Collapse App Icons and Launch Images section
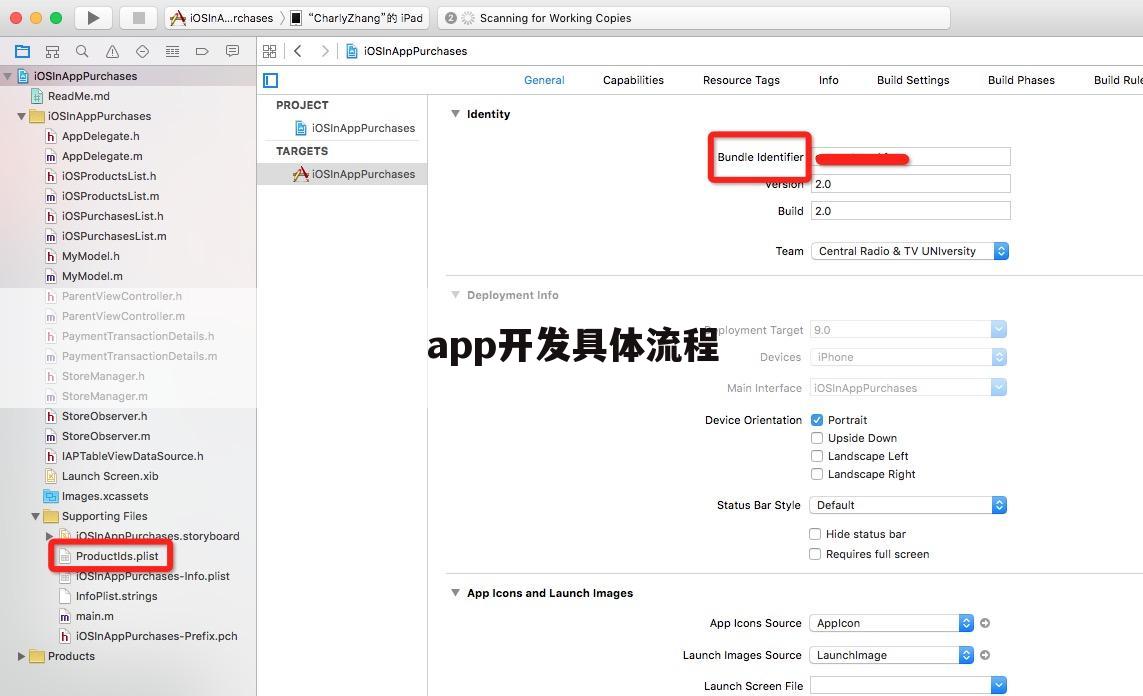The width and height of the screenshot is (1143, 696). 456,593
